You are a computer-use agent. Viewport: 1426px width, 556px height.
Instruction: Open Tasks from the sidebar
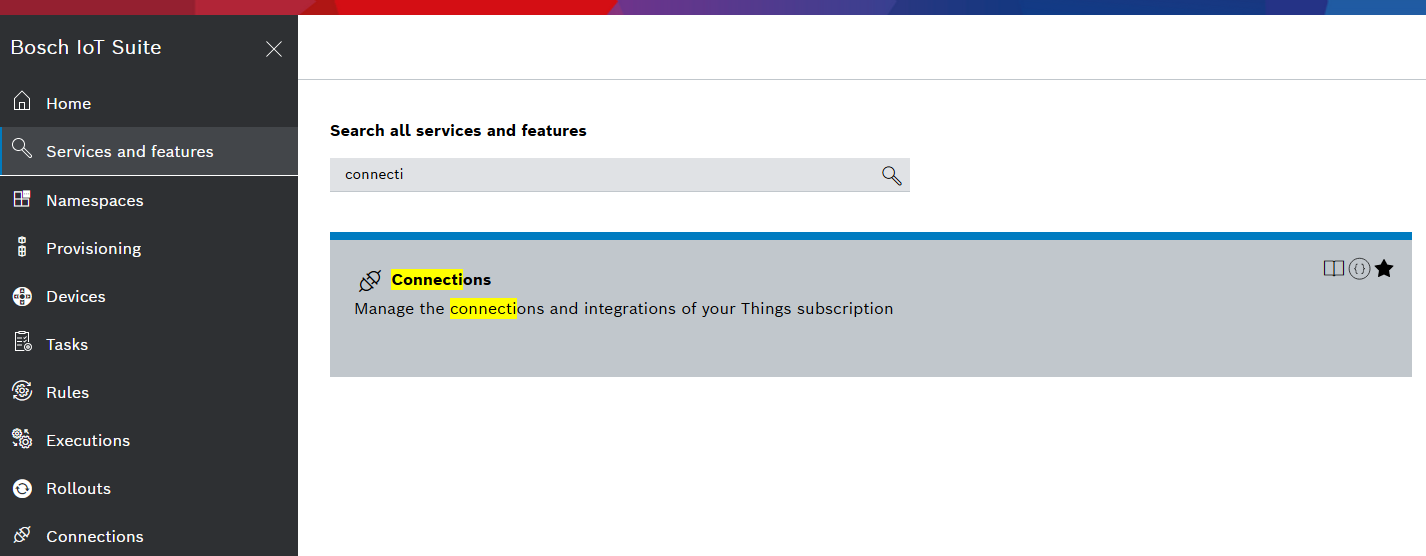pyautogui.click(x=149, y=344)
